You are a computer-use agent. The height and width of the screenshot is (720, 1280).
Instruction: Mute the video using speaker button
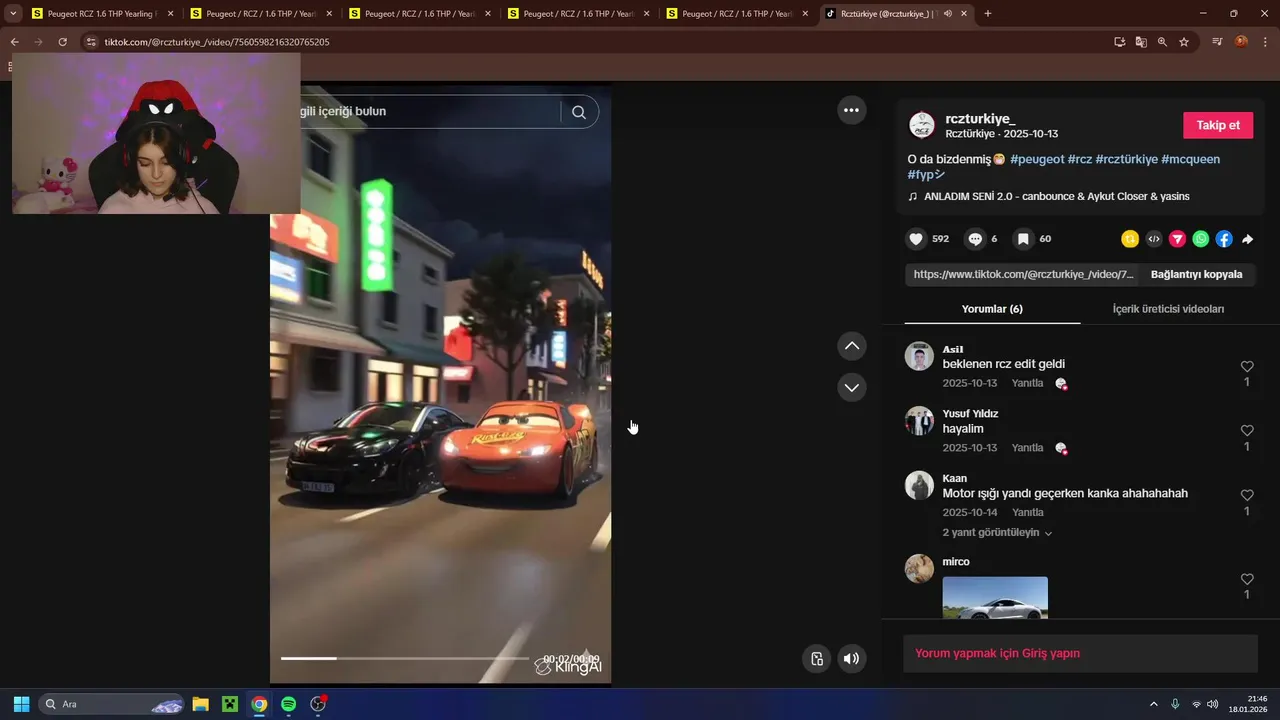pos(851,658)
